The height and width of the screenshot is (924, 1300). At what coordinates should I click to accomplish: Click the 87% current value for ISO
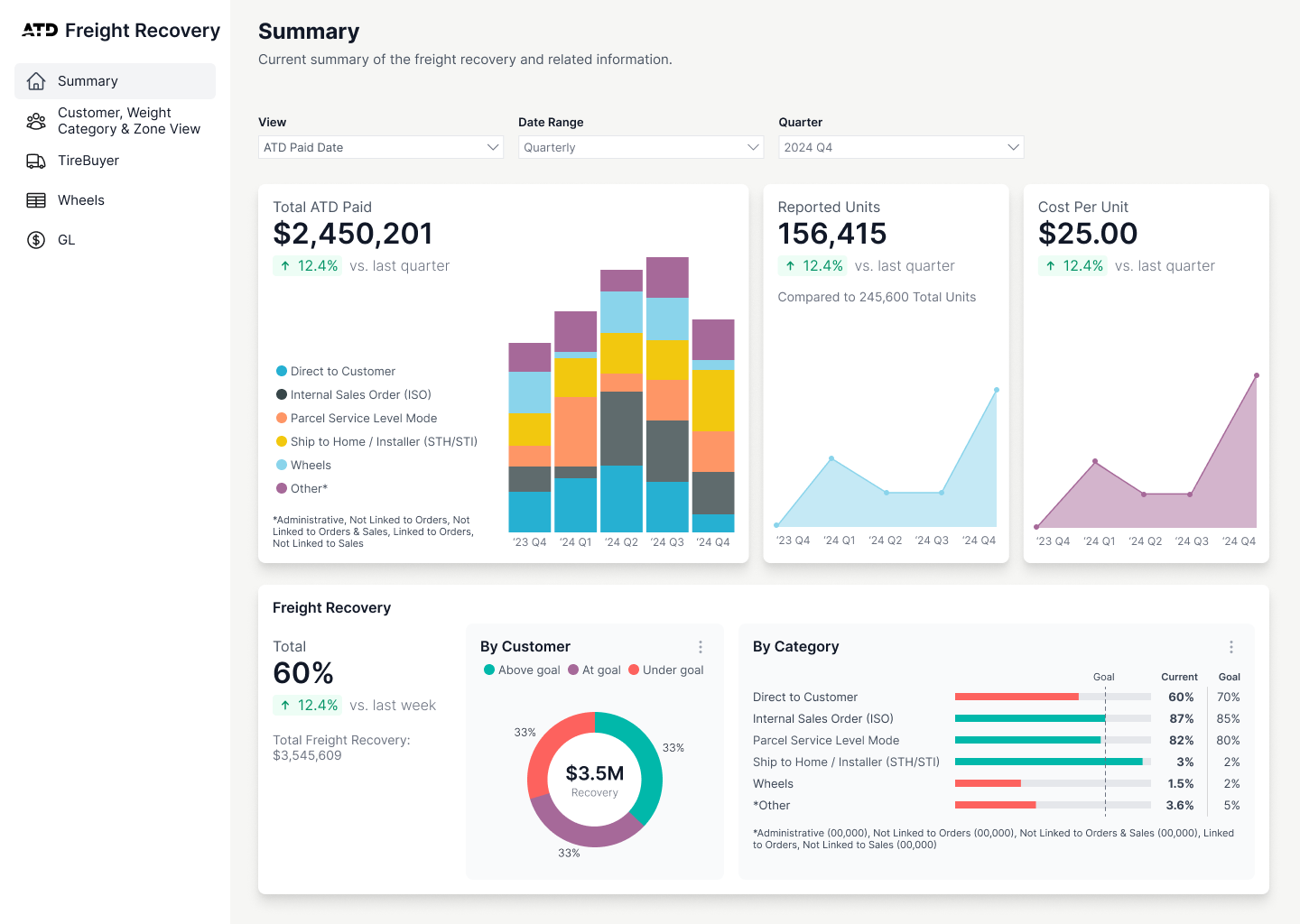click(x=1182, y=718)
